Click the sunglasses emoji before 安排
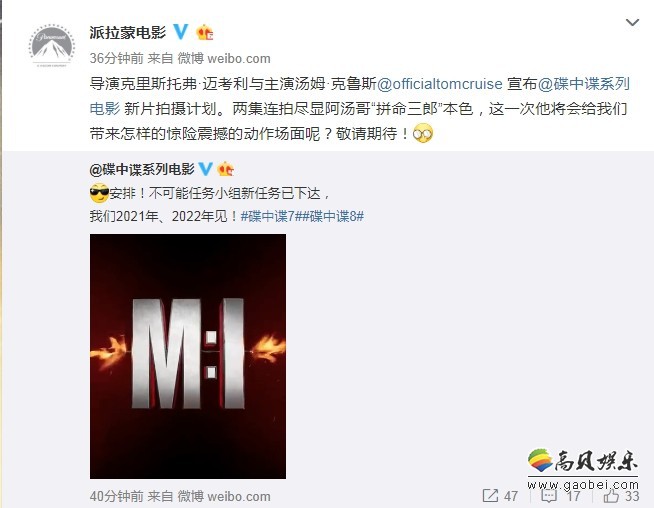The width and height of the screenshot is (654, 508). (99, 193)
